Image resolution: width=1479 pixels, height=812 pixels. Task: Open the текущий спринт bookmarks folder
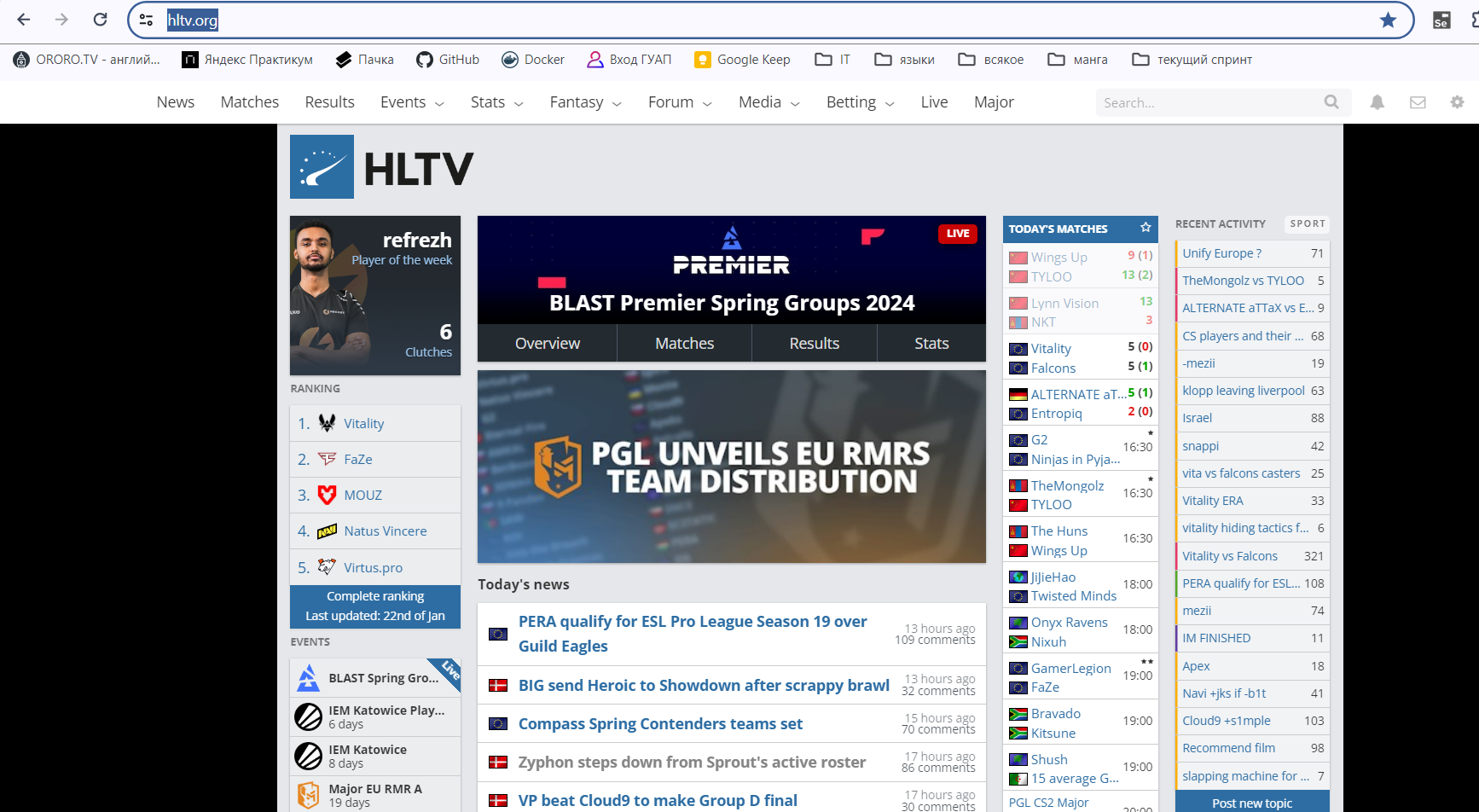coord(1192,60)
